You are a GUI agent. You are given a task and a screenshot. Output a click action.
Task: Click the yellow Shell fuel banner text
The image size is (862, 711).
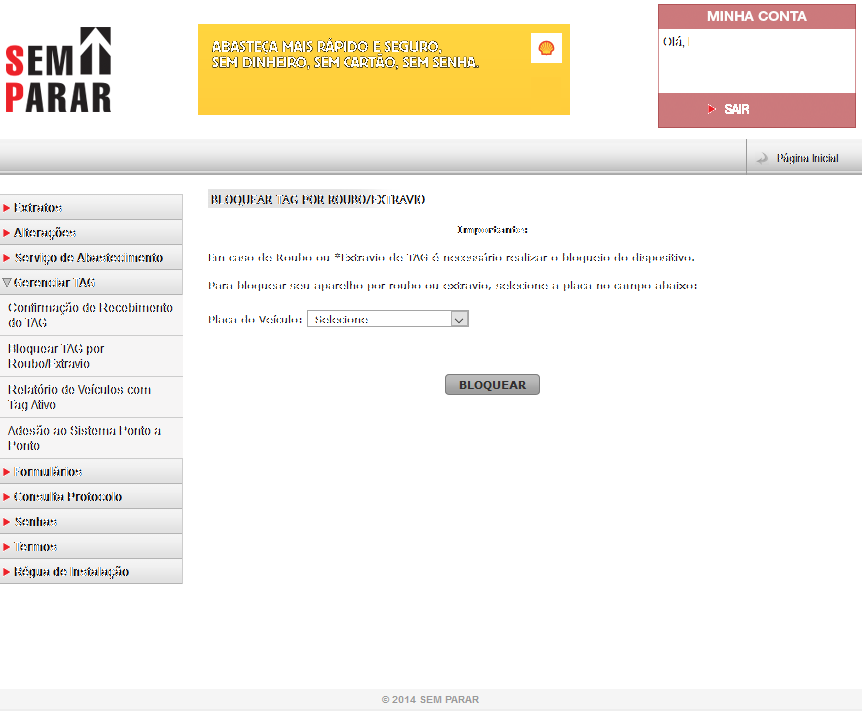[345, 54]
